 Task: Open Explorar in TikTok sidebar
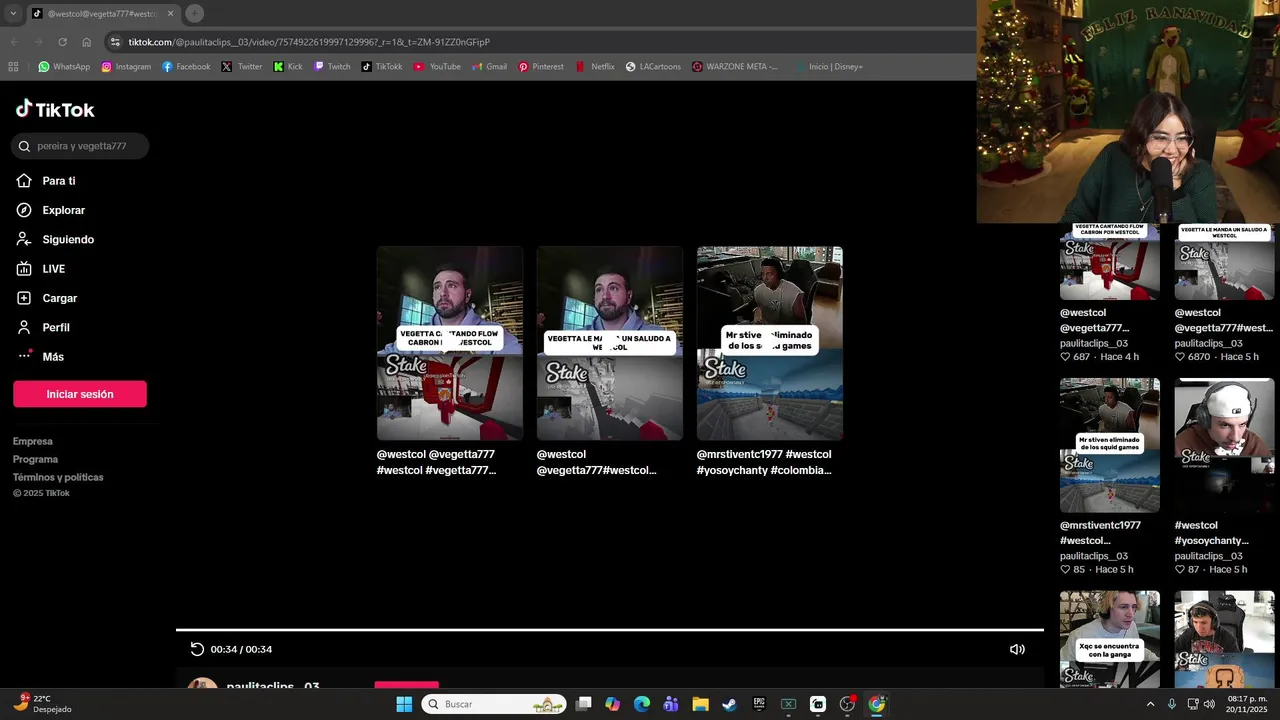pyautogui.click(x=51, y=210)
